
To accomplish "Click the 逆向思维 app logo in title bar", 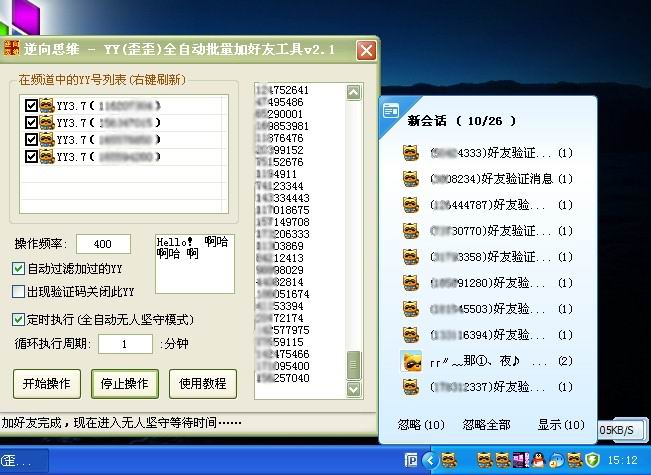I will pyautogui.click(x=11, y=49).
